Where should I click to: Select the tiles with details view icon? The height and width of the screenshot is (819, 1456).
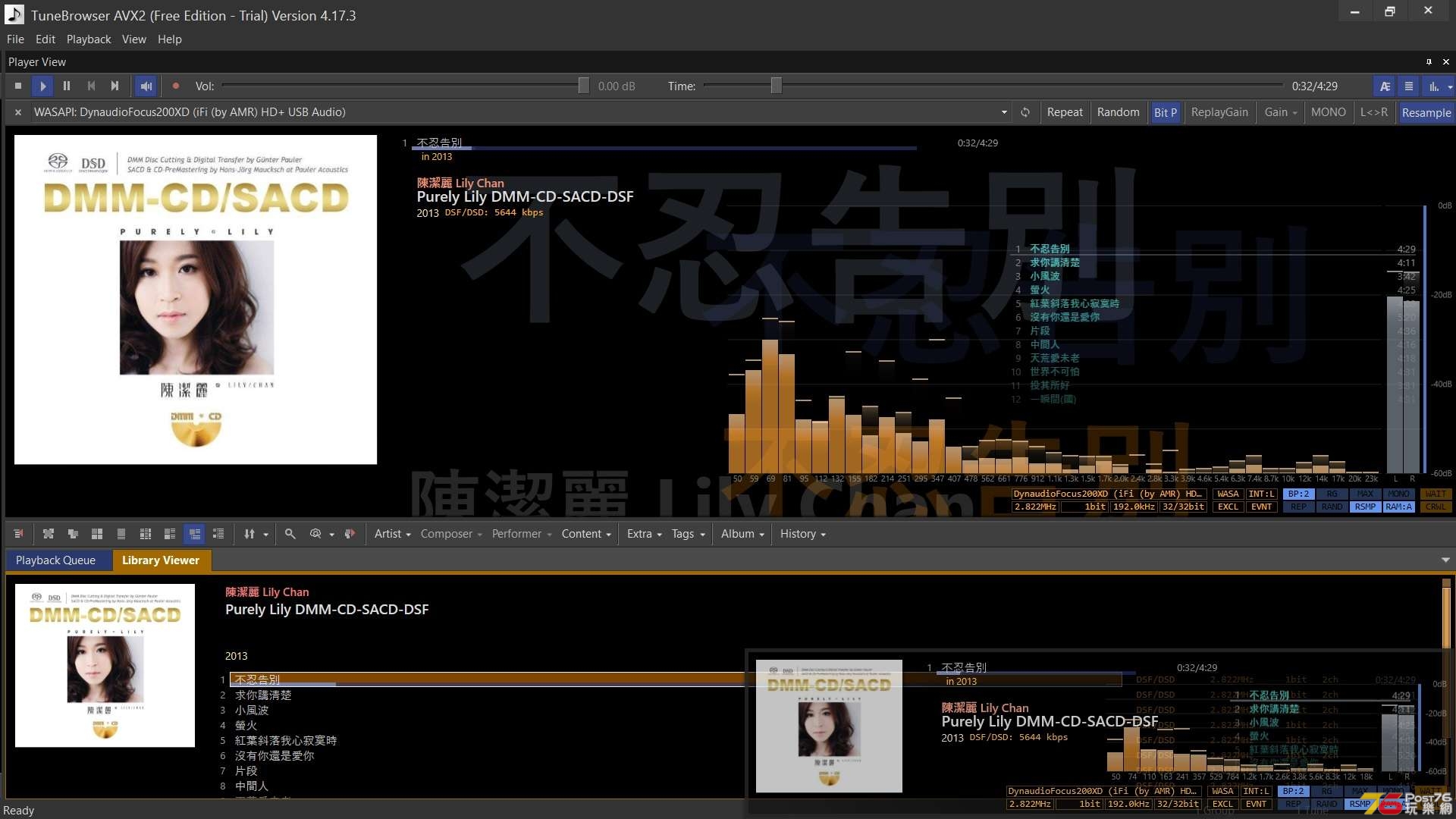[x=170, y=534]
